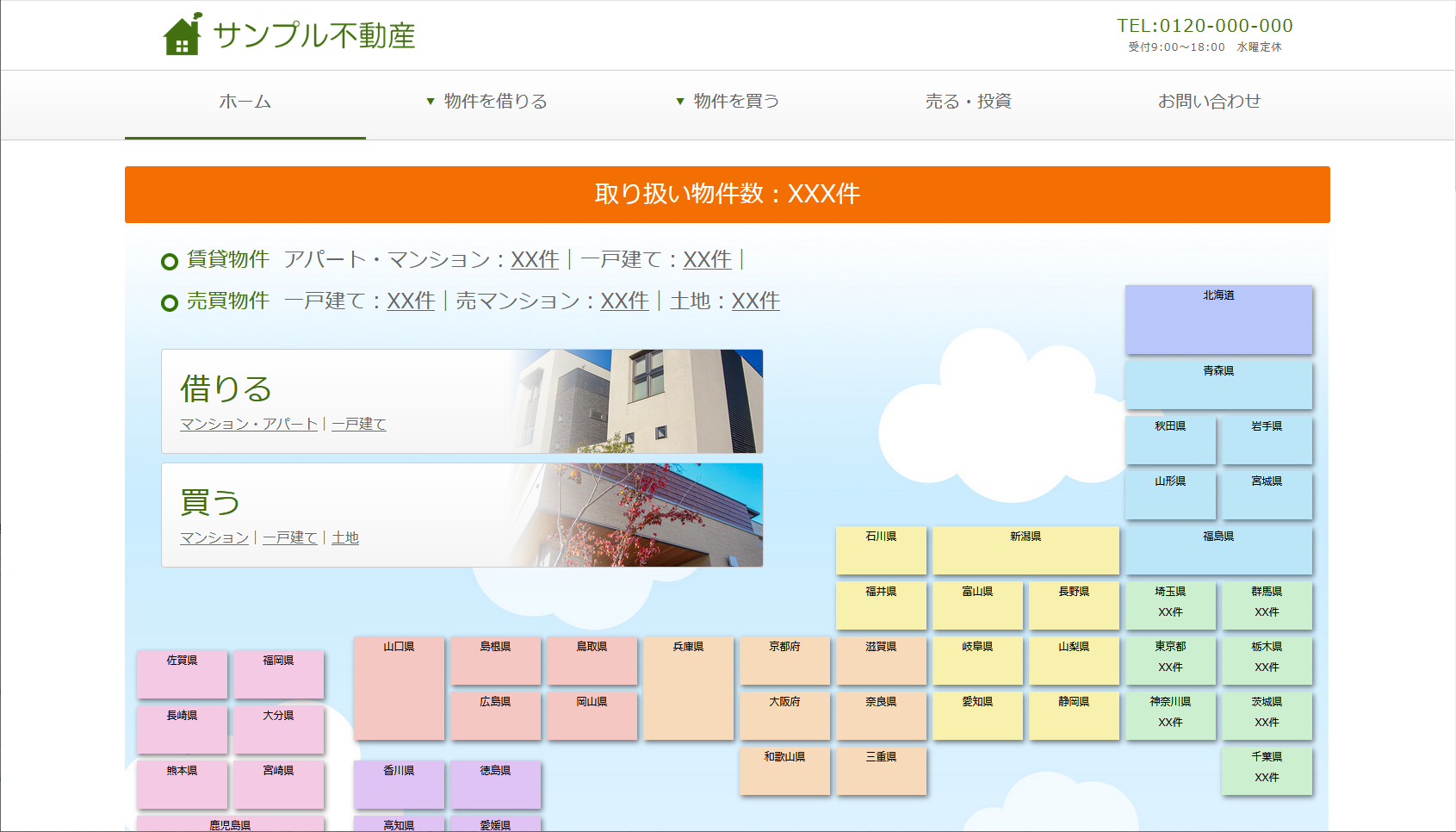
Task: Open 土地 XX件 link
Action: (x=755, y=301)
